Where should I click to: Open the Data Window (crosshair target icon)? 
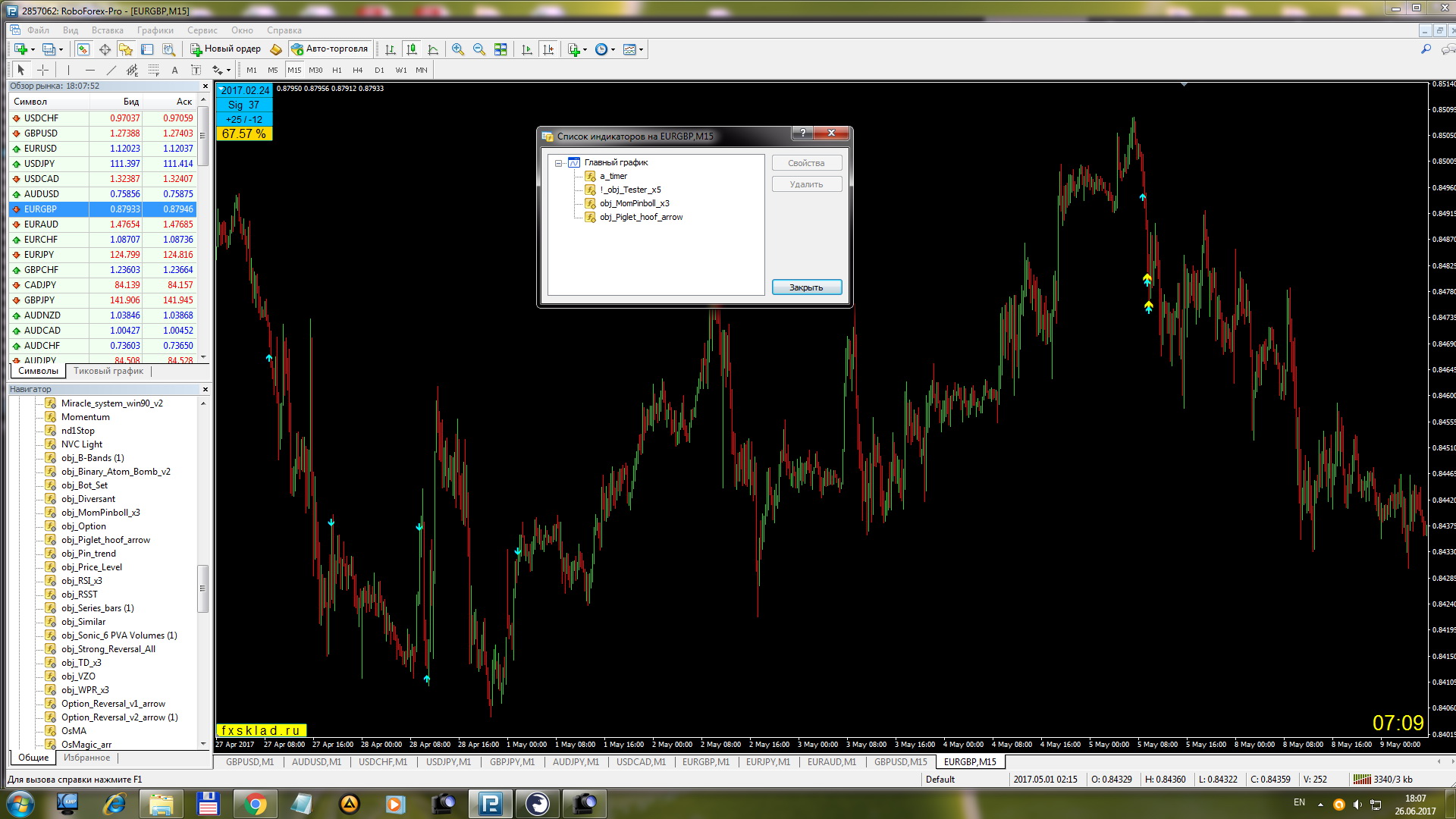click(105, 49)
